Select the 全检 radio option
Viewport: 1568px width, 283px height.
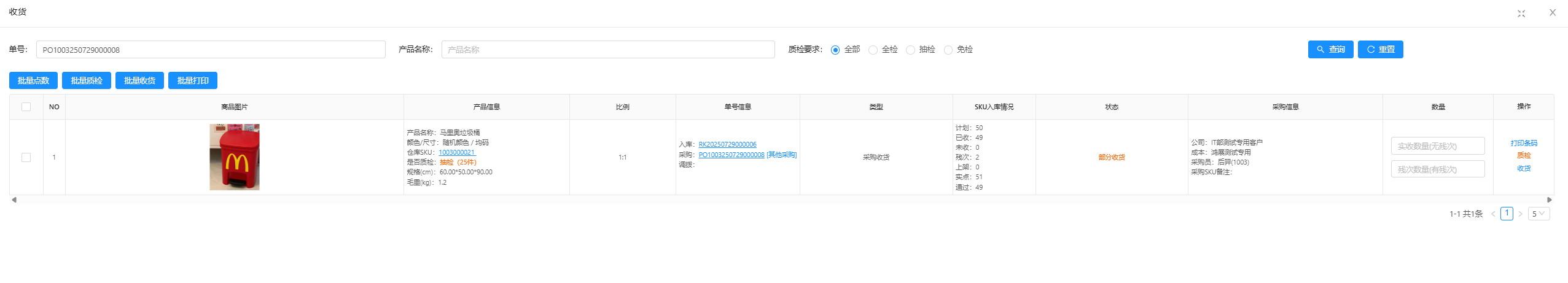(x=873, y=50)
